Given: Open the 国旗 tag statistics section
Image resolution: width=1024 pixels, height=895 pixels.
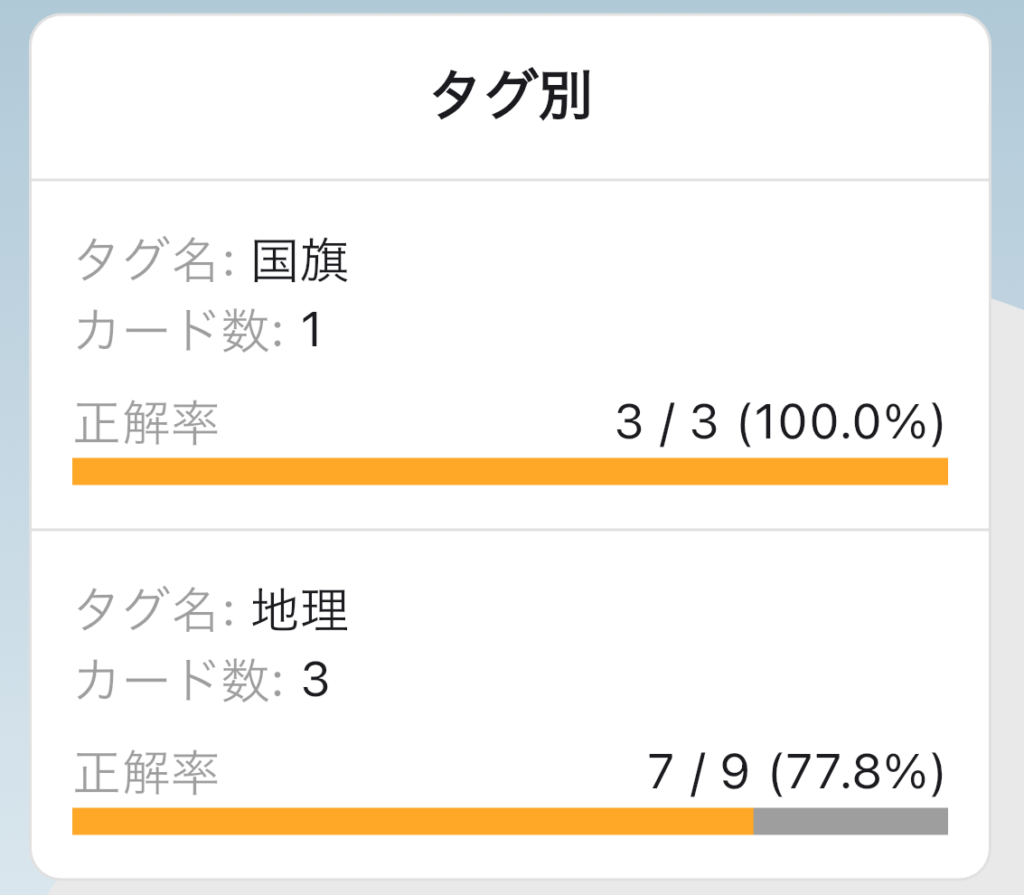Looking at the screenshot, I should pos(510,355).
